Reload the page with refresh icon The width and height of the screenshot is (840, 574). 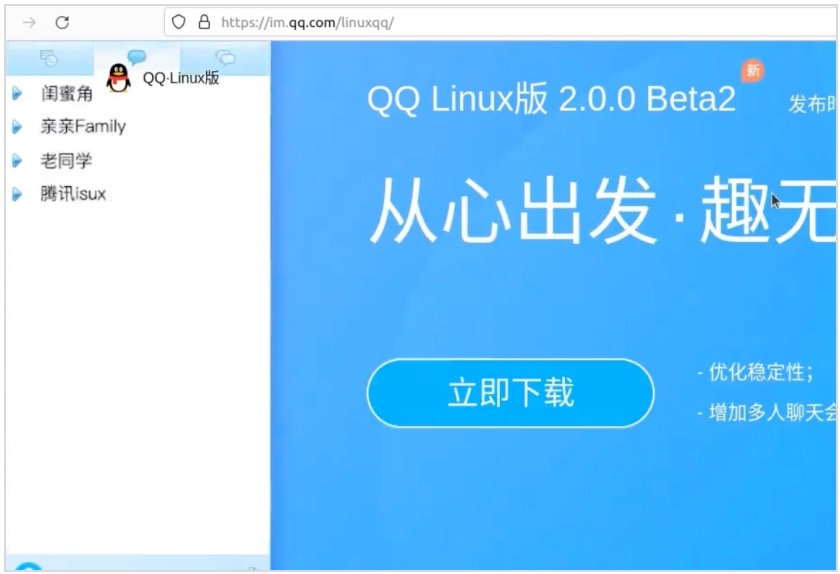[x=62, y=22]
